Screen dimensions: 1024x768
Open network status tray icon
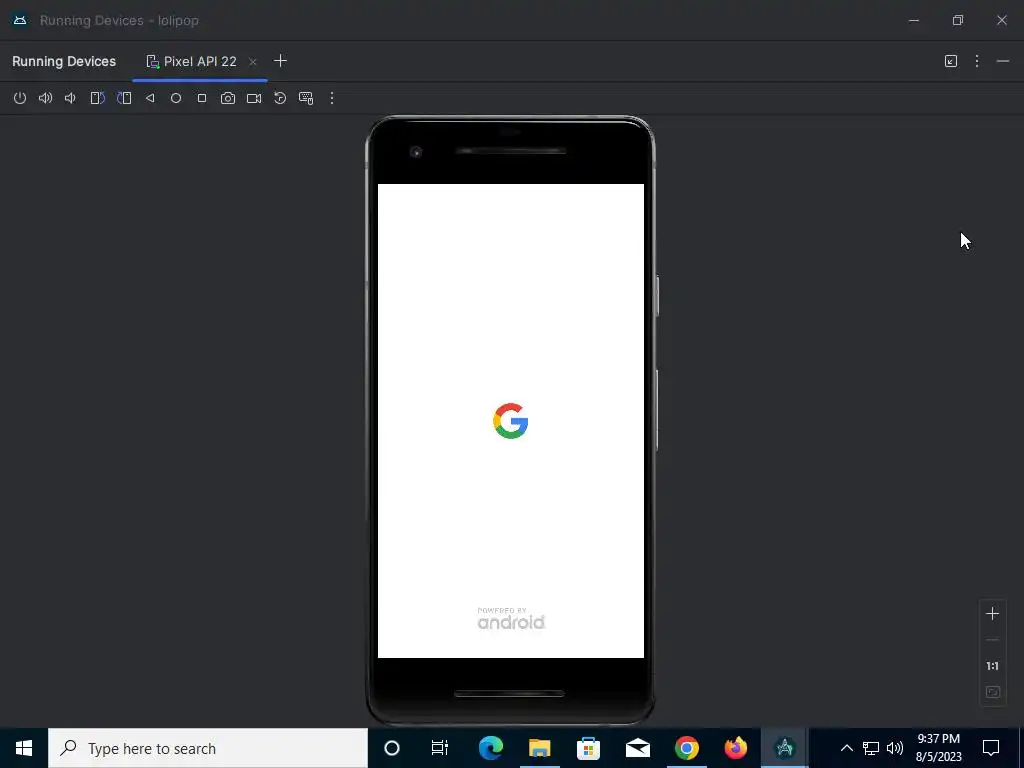click(x=871, y=748)
